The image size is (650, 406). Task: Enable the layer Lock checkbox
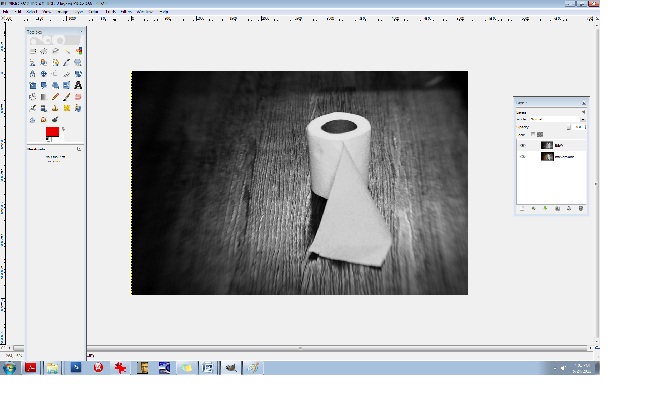[532, 134]
